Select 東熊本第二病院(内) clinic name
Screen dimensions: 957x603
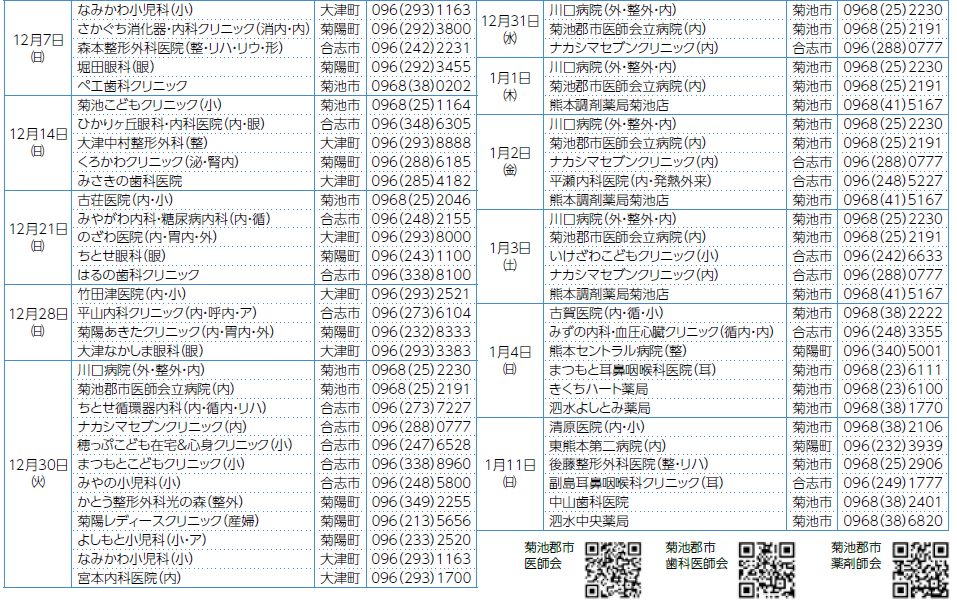pyautogui.click(x=607, y=446)
